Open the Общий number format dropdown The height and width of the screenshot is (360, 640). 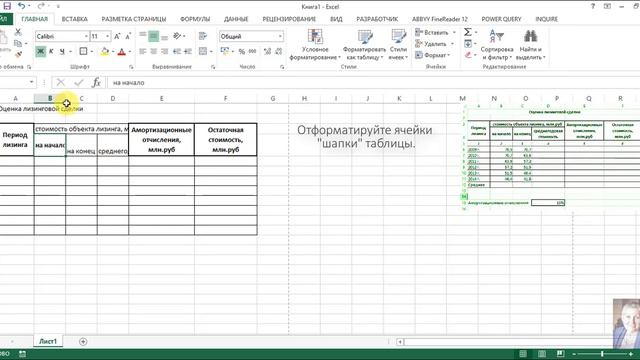pyautogui.click(x=280, y=36)
